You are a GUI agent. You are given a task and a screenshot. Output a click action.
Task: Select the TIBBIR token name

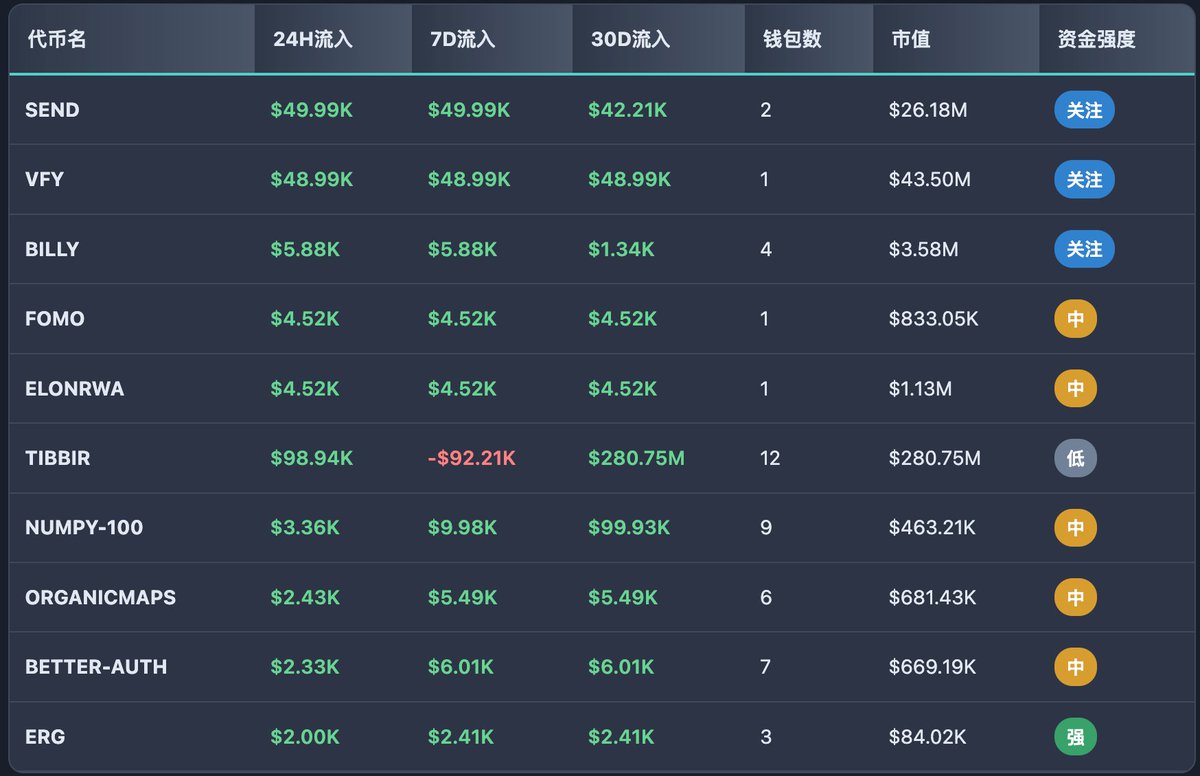click(57, 458)
